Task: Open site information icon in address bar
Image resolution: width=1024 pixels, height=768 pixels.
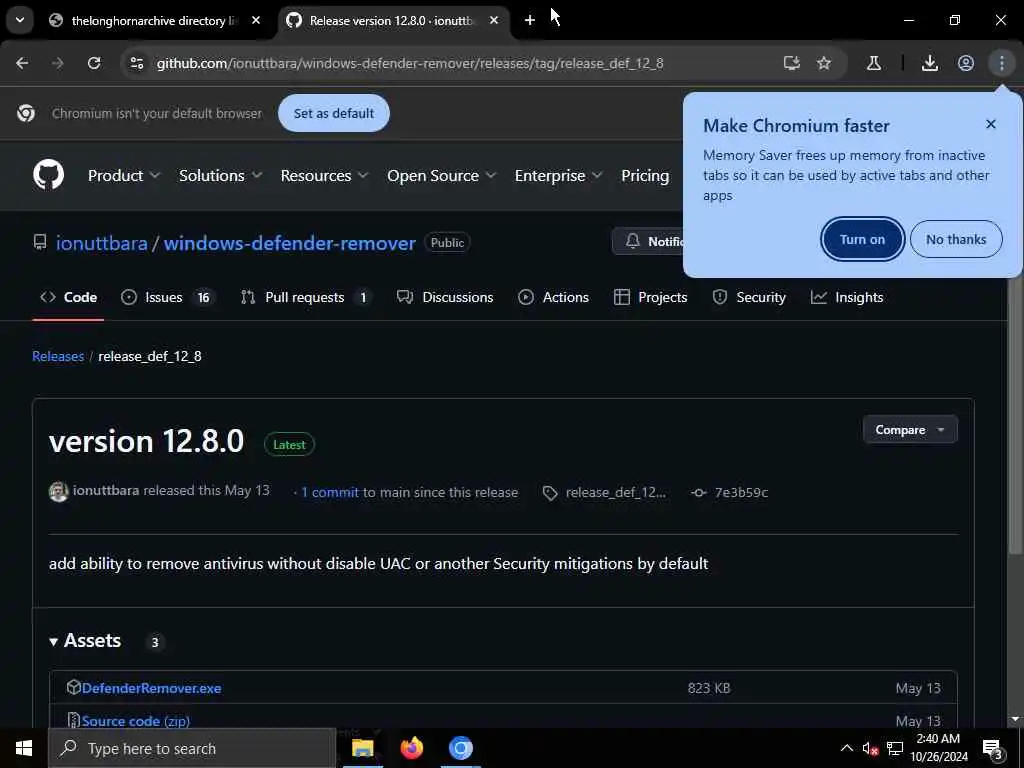Action: pyautogui.click(x=136, y=63)
